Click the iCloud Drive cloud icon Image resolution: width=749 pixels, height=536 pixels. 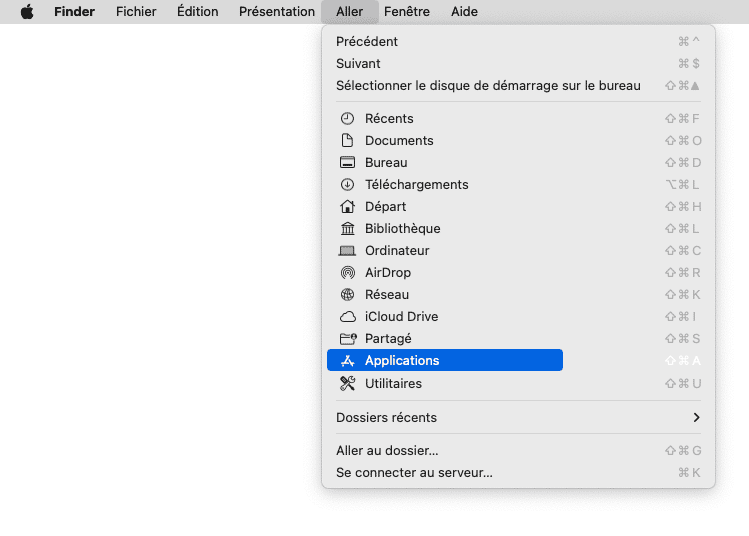[348, 317]
